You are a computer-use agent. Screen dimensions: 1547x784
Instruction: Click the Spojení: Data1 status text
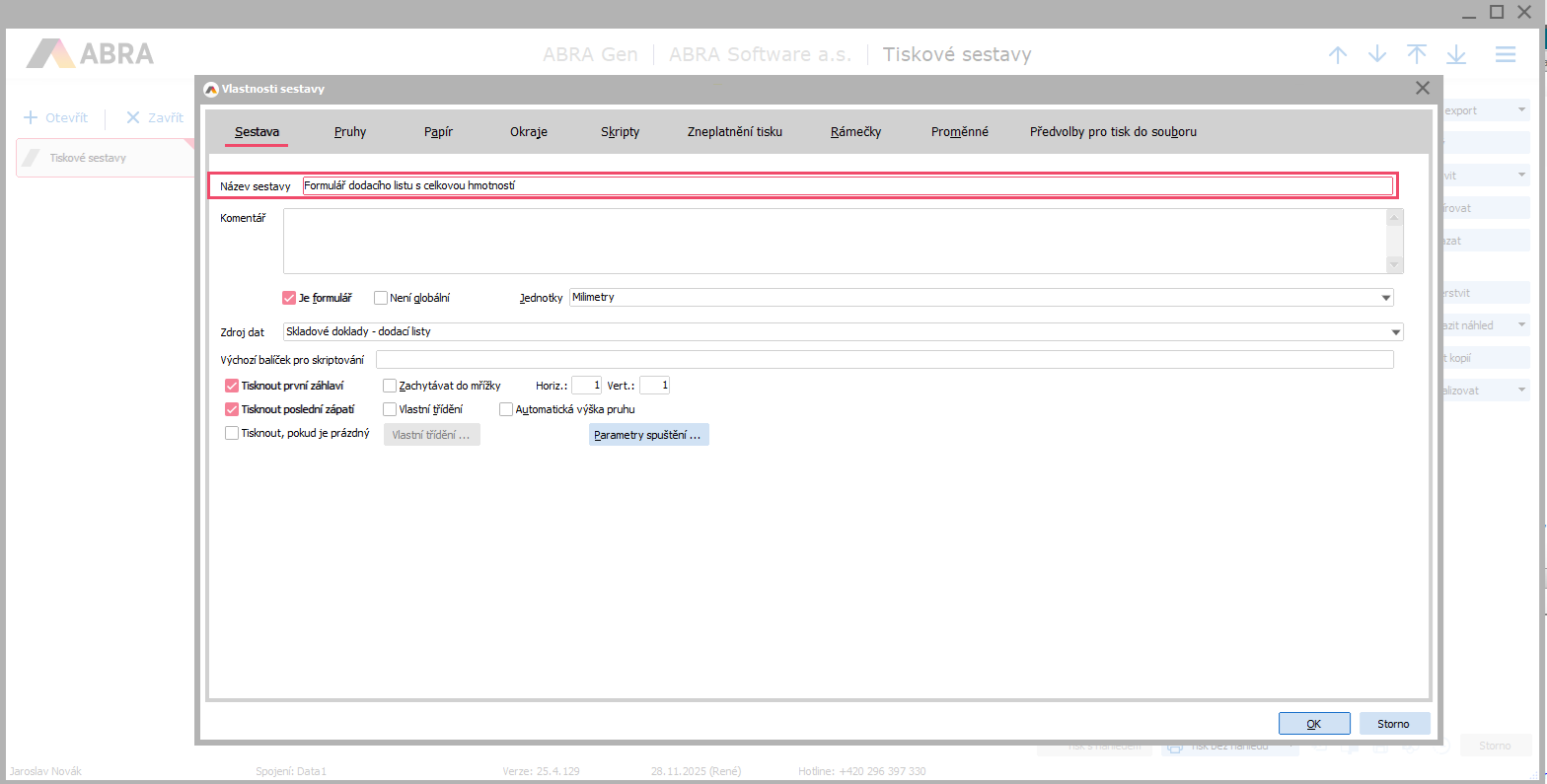[x=291, y=771]
